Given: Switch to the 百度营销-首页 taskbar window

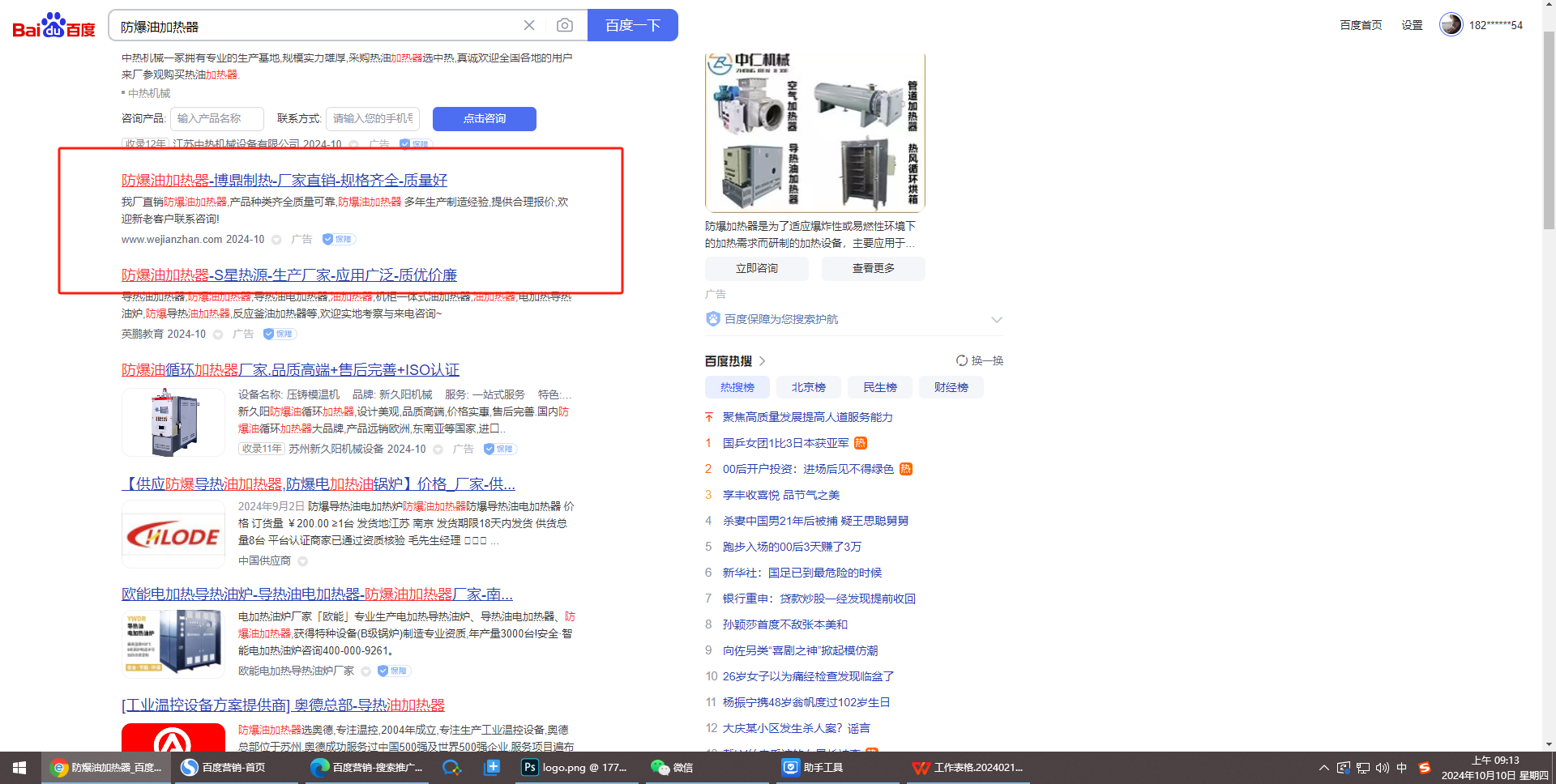Looking at the screenshot, I should coord(236,767).
